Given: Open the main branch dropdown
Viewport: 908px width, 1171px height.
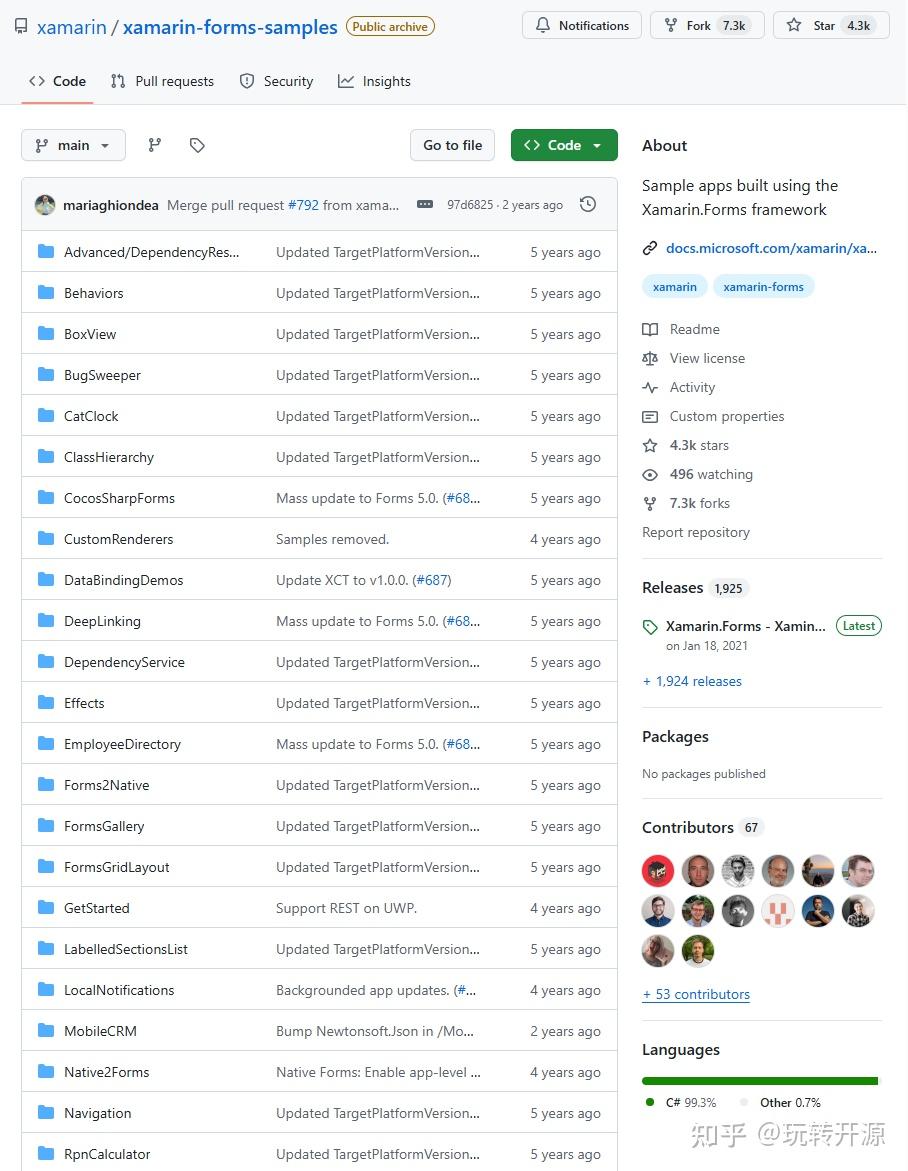Looking at the screenshot, I should (73, 145).
